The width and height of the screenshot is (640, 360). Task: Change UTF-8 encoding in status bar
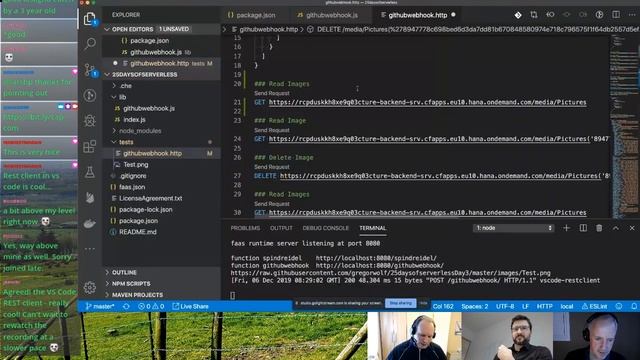(x=505, y=306)
